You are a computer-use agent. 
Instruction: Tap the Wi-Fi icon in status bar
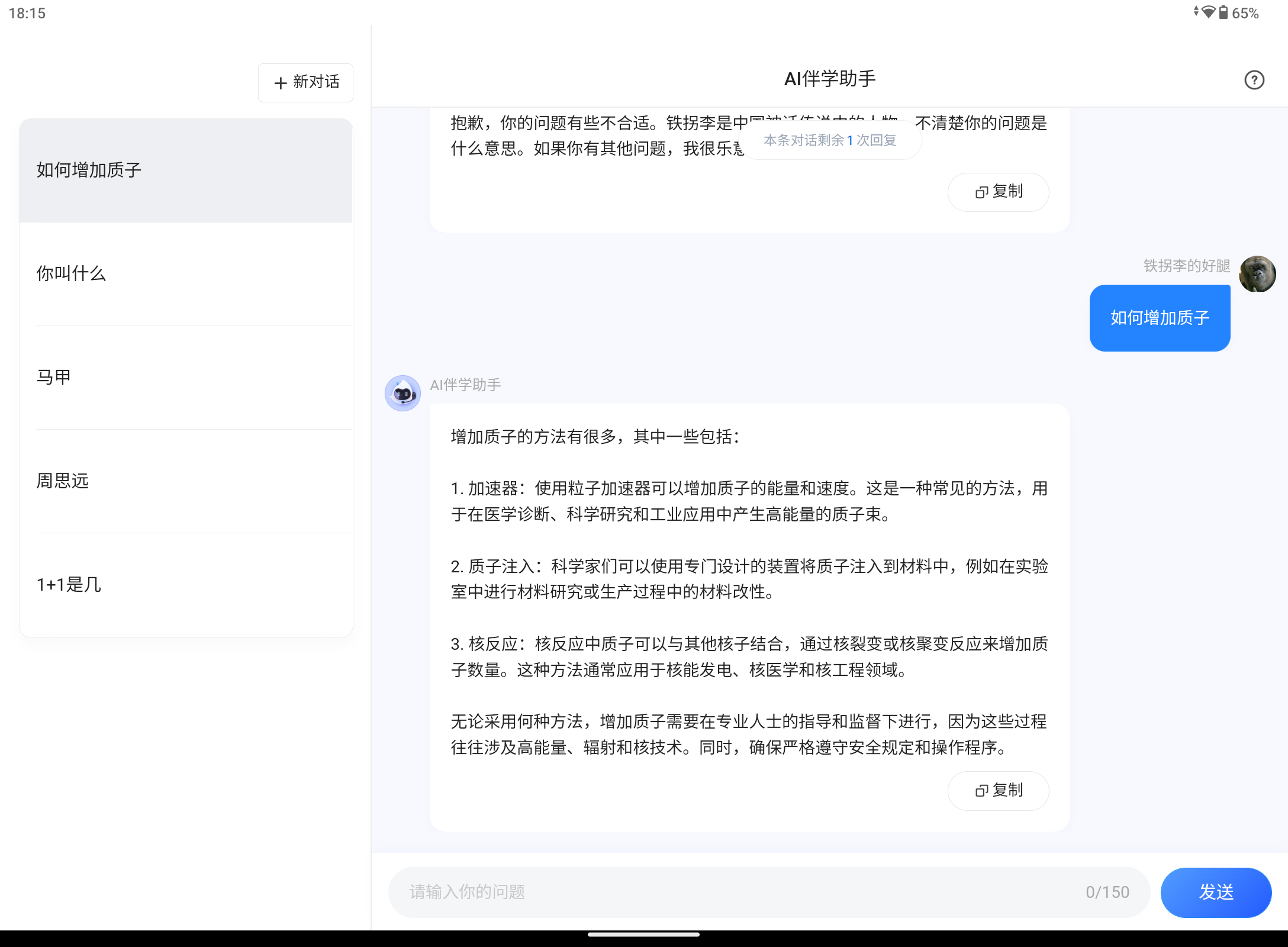tap(1209, 12)
